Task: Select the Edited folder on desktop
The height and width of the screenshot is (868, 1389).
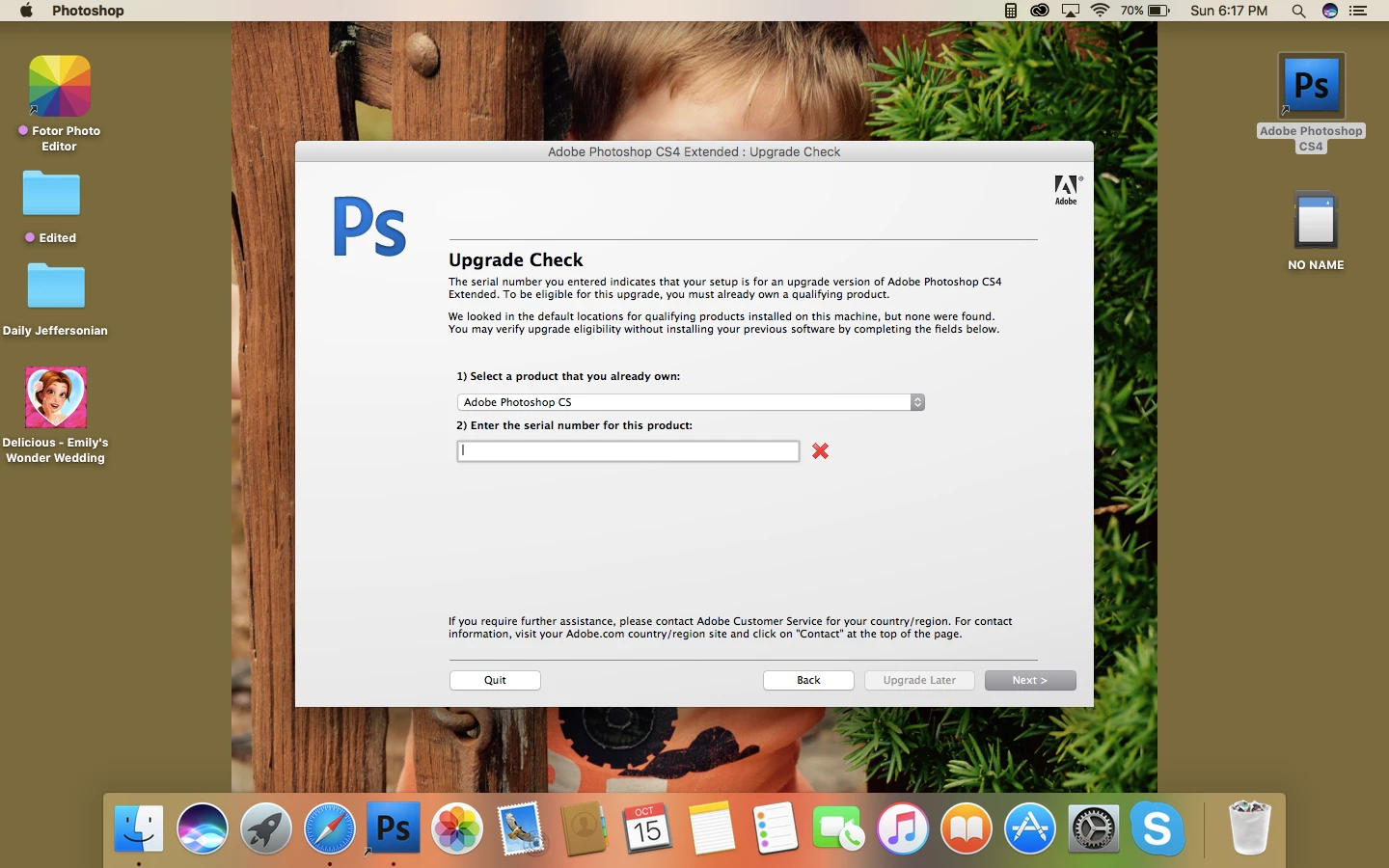Action: pyautogui.click(x=51, y=194)
